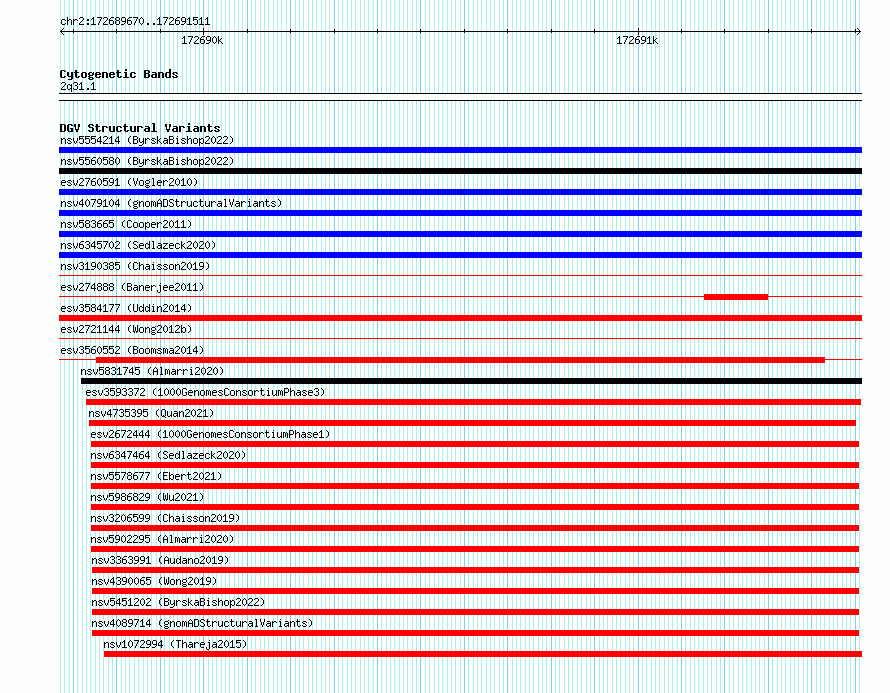The image size is (890, 693).
Task: Select nsv5451202 (ByrskaBishop2022) label
Action: [x=178, y=602]
